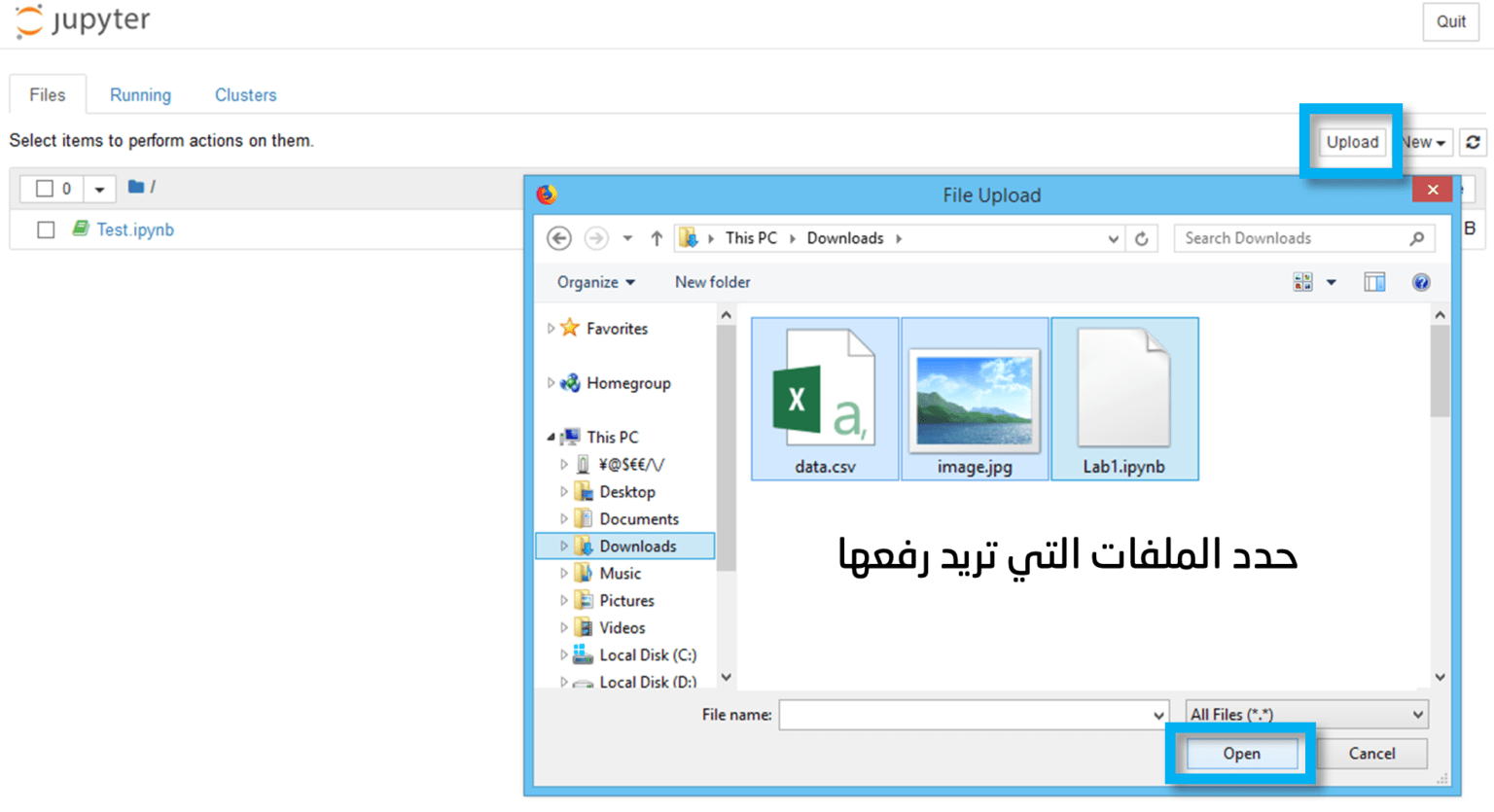Click the Help icon in the dialog toolbar

pyautogui.click(x=1421, y=282)
